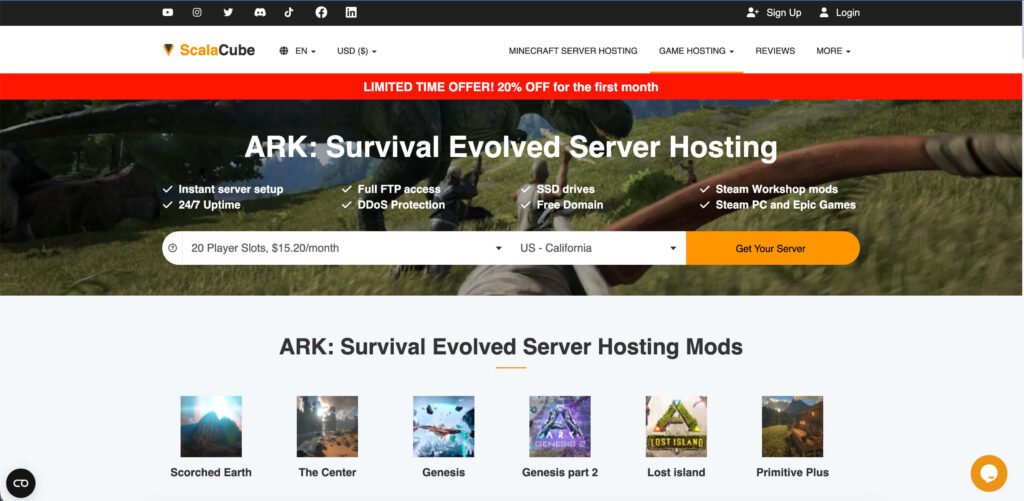Open the Facebook social icon

(x=321, y=12)
